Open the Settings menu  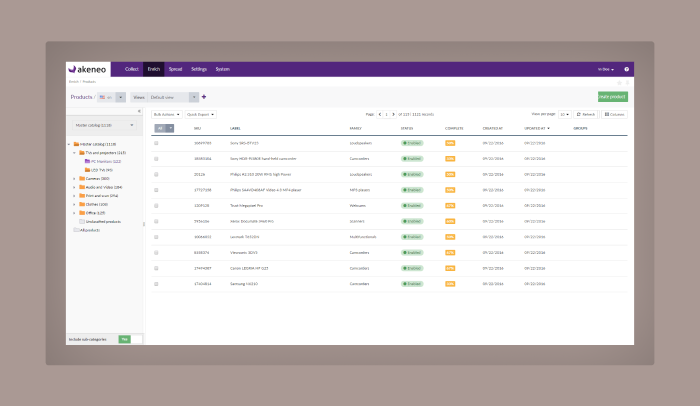tap(199, 69)
